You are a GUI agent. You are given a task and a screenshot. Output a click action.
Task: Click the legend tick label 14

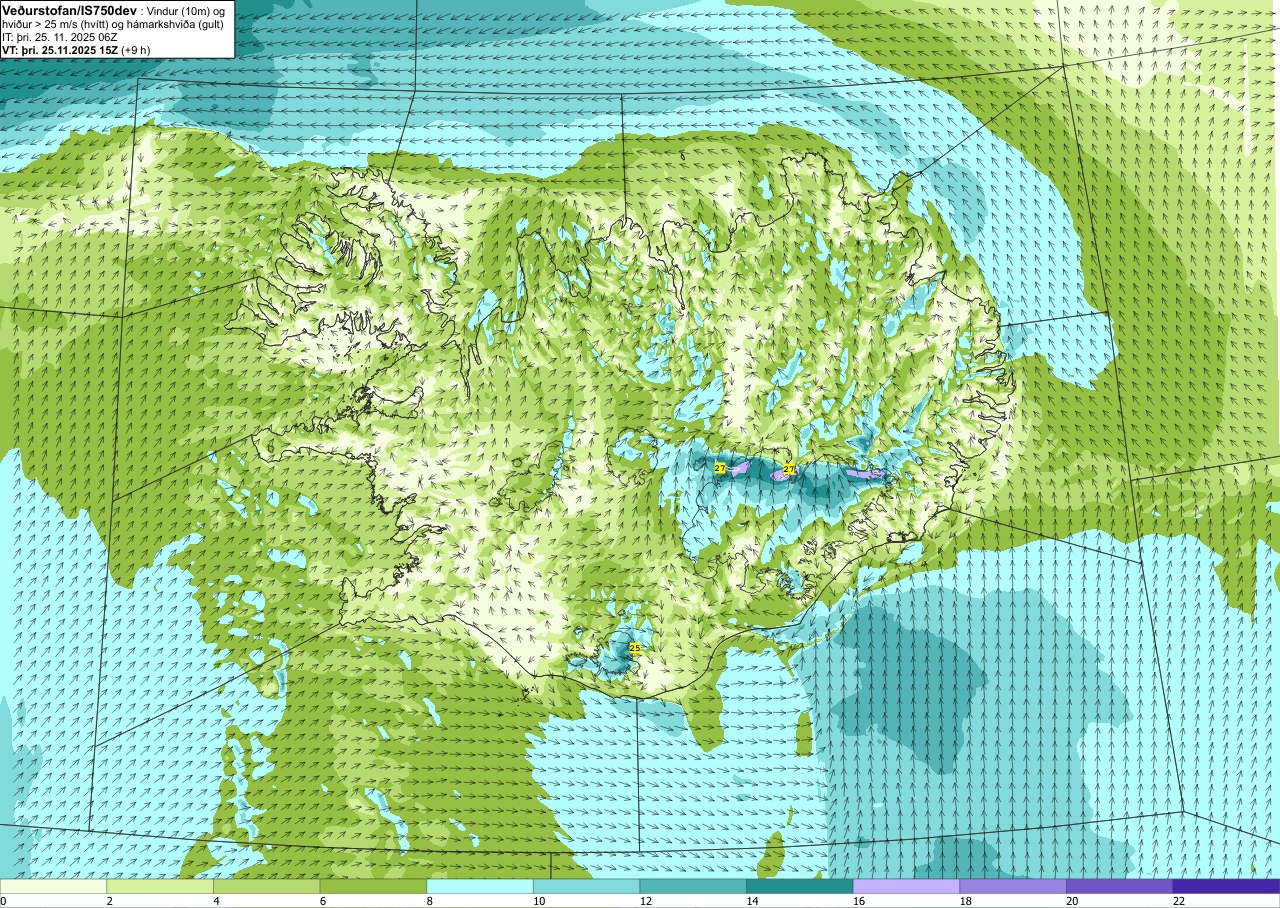tap(752, 901)
